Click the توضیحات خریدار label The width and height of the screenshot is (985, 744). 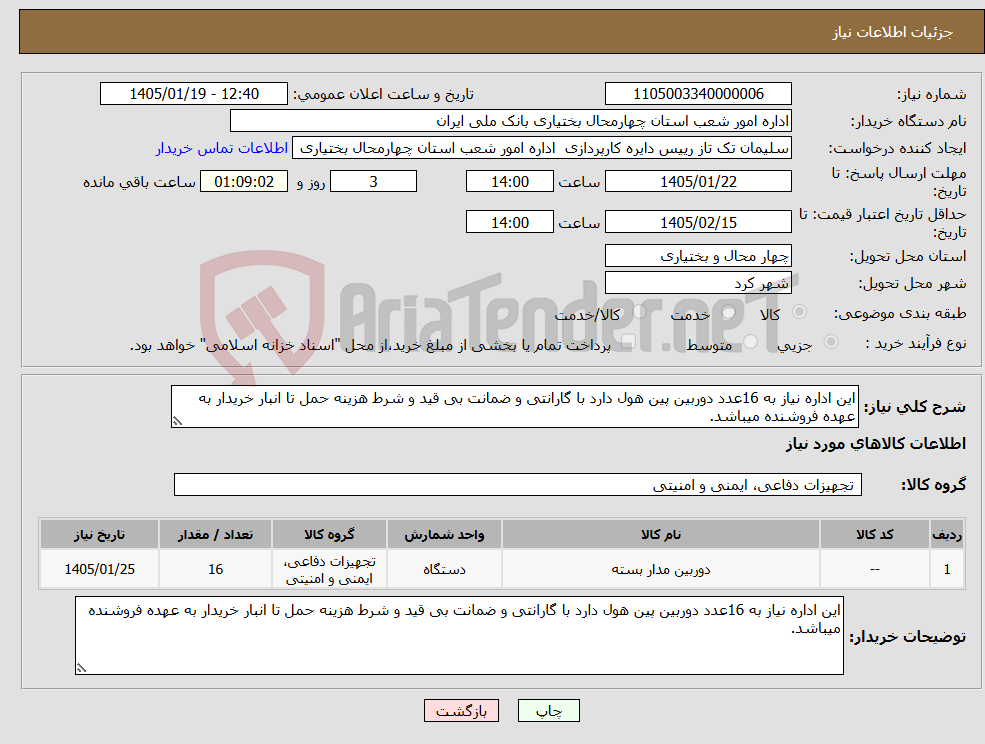pos(907,637)
